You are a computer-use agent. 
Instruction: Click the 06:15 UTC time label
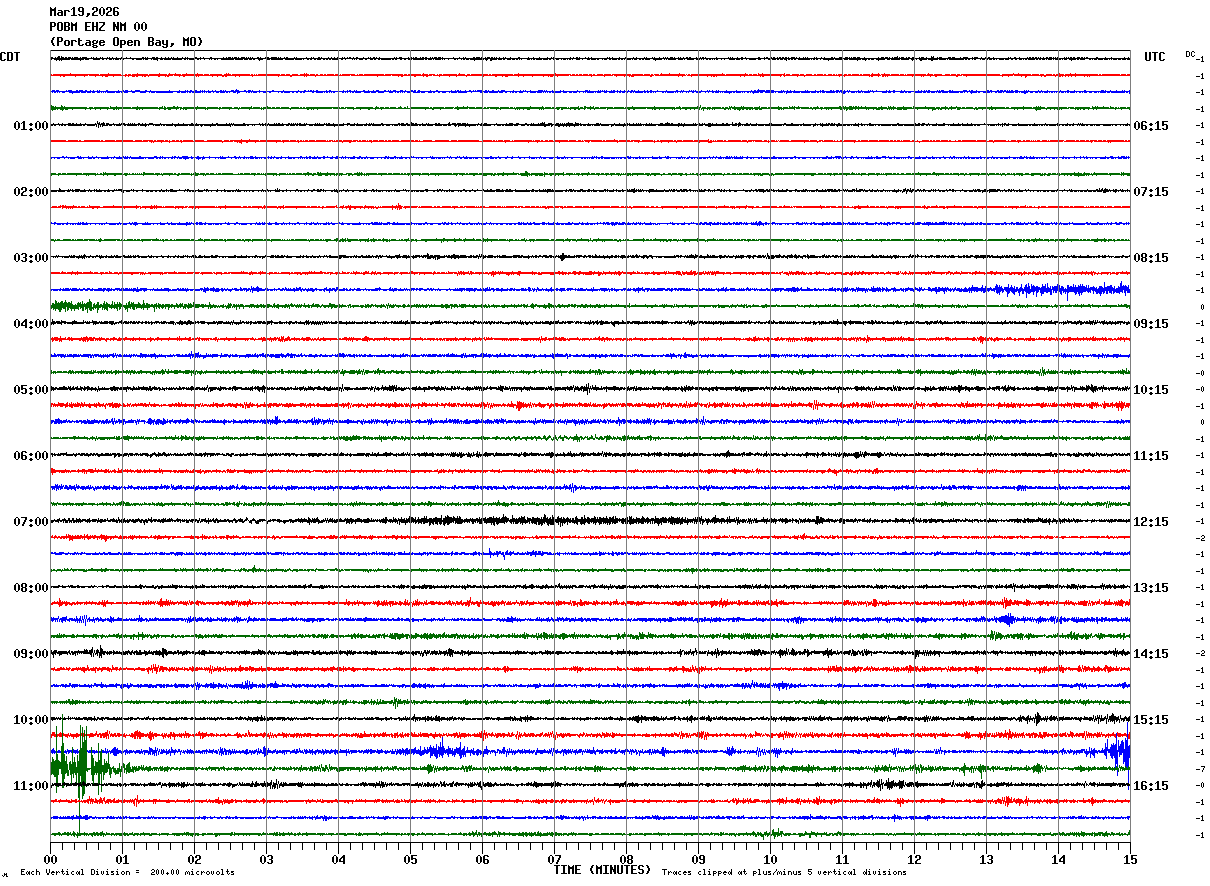[1151, 126]
